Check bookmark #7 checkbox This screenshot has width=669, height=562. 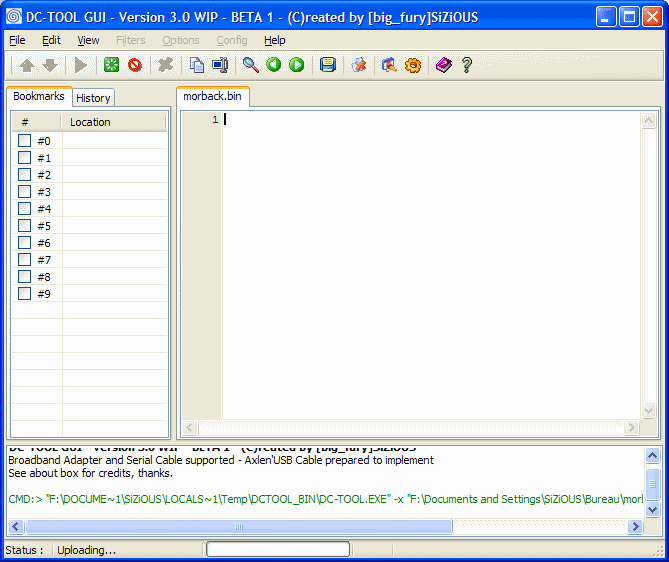[x=24, y=259]
